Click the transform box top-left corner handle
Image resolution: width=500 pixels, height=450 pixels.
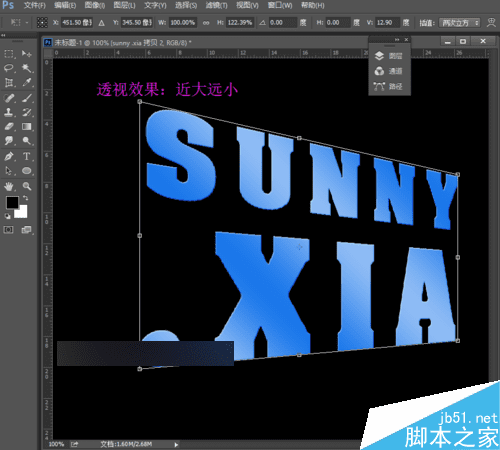(140, 102)
